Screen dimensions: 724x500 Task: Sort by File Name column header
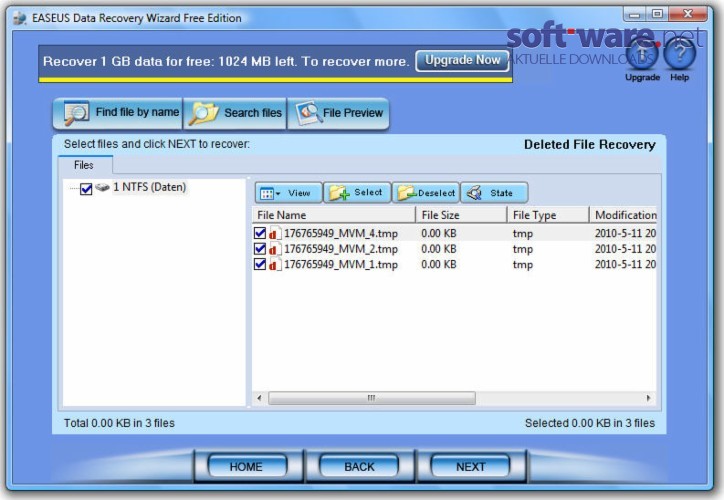333,215
